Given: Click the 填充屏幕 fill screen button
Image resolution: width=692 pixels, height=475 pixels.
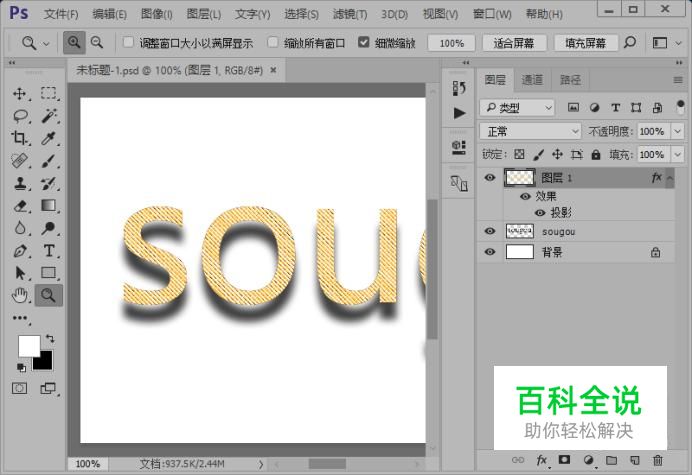Looking at the screenshot, I should point(586,43).
